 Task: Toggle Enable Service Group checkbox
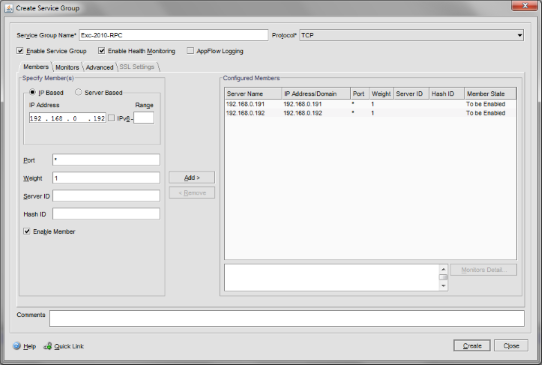pos(20,51)
